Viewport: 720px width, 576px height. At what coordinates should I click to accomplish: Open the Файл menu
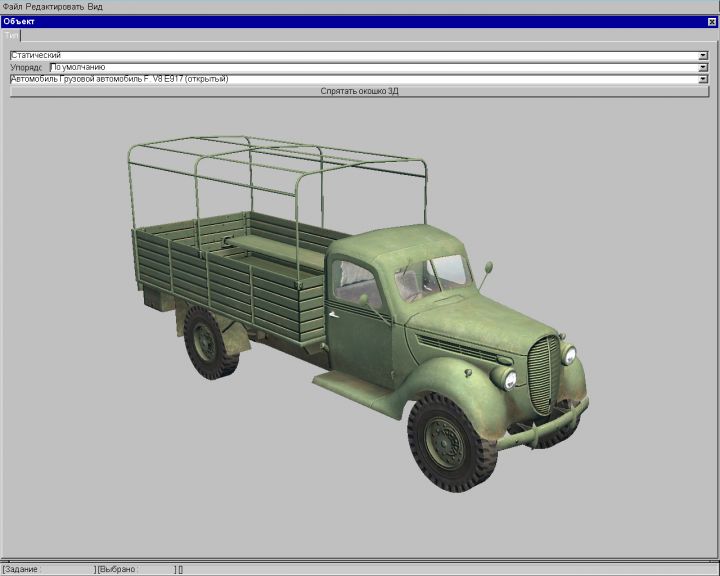click(x=12, y=6)
